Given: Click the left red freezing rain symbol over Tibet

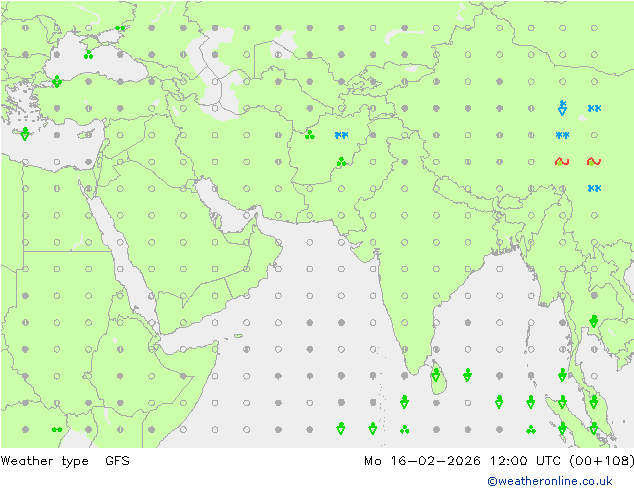Looking at the screenshot, I should click(x=562, y=162).
